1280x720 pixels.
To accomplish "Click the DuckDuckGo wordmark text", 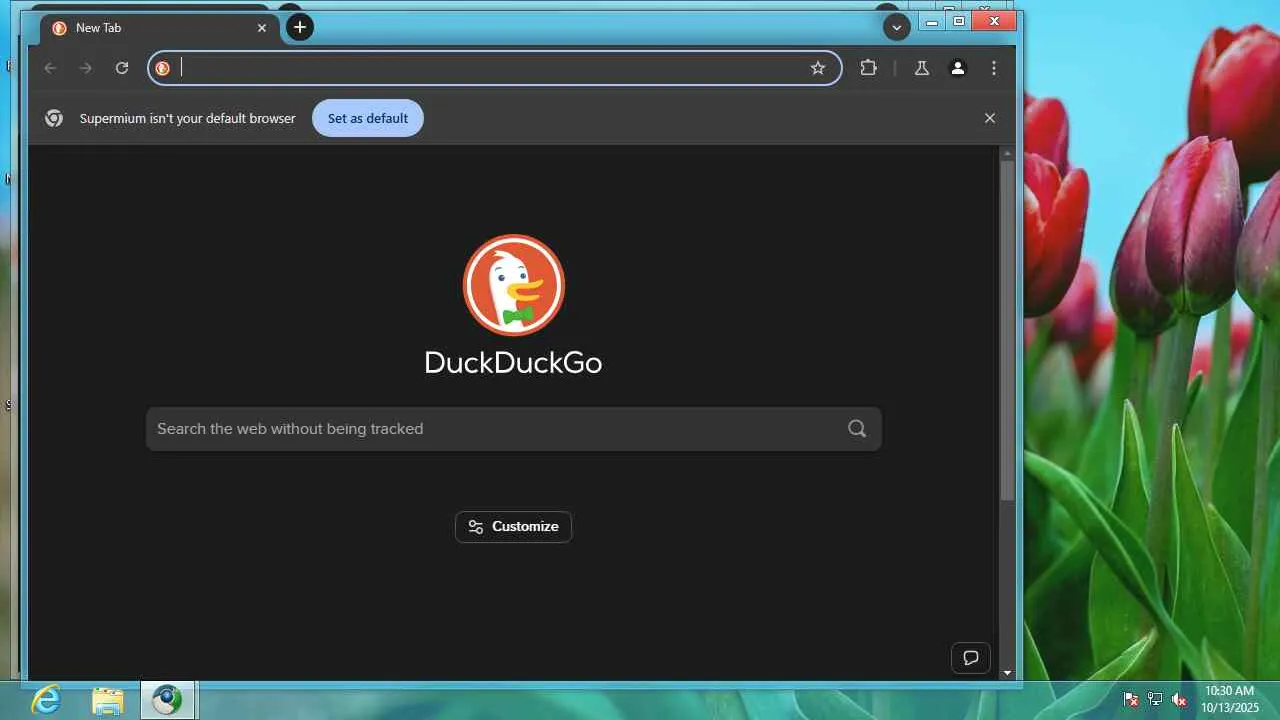I will 514,362.
